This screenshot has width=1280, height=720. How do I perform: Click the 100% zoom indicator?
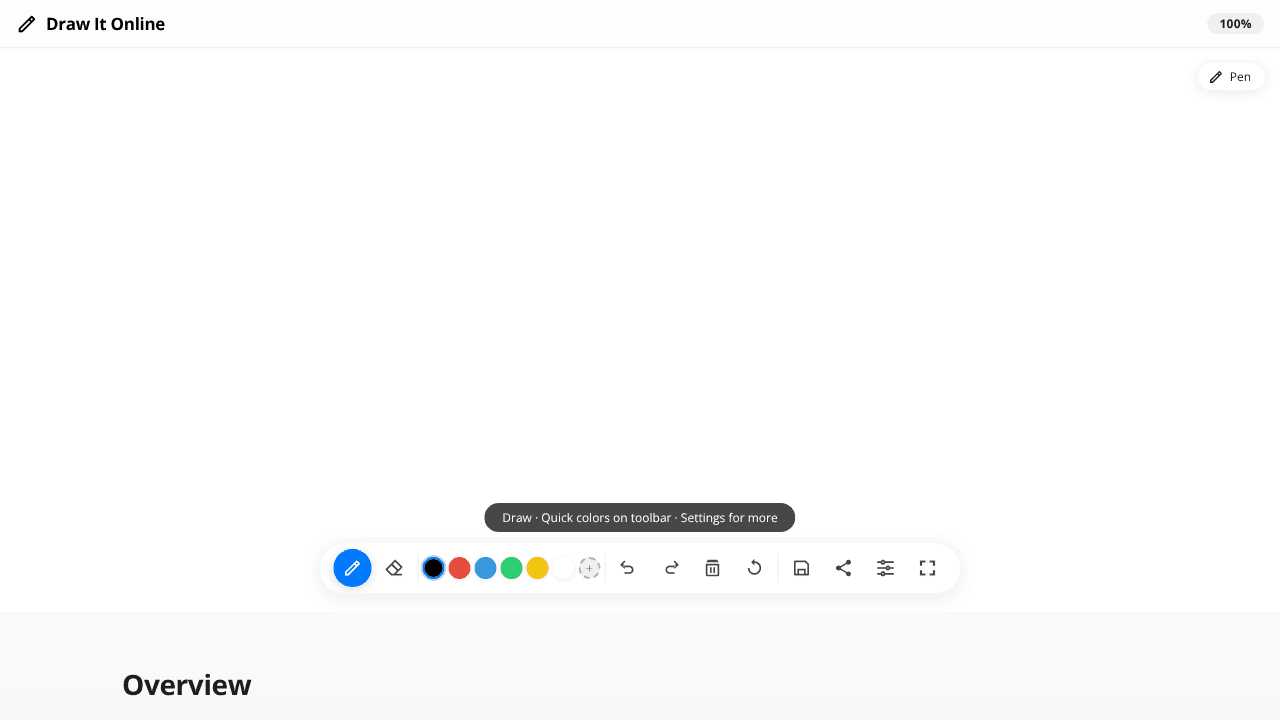tap(1235, 24)
